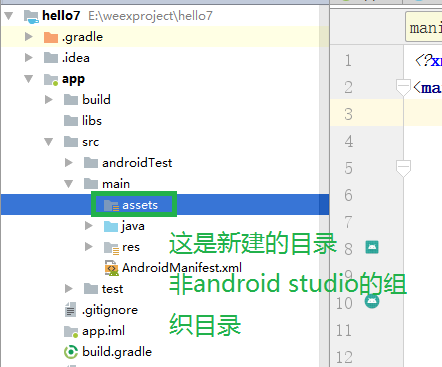The width and height of the screenshot is (442, 367).
Task: Click the blue java source folder icon
Action: click(111, 226)
